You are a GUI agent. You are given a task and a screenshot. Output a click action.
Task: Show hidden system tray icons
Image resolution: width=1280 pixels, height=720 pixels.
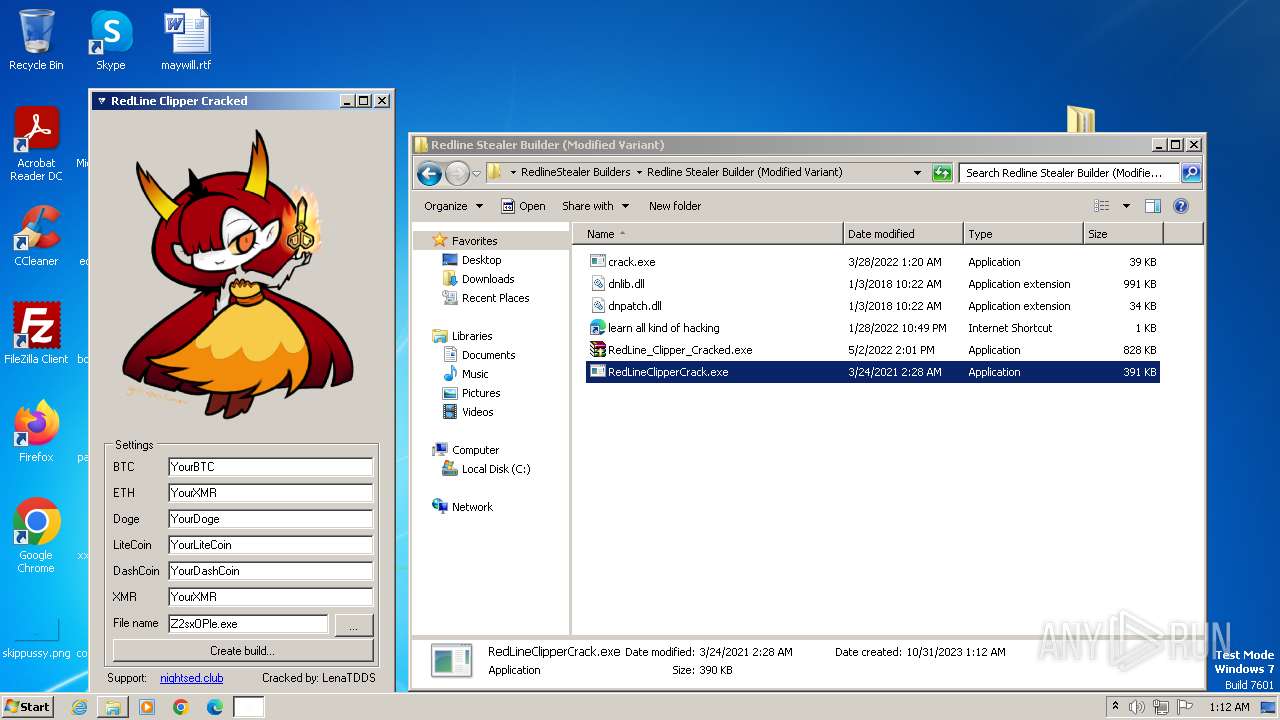[x=1115, y=707]
